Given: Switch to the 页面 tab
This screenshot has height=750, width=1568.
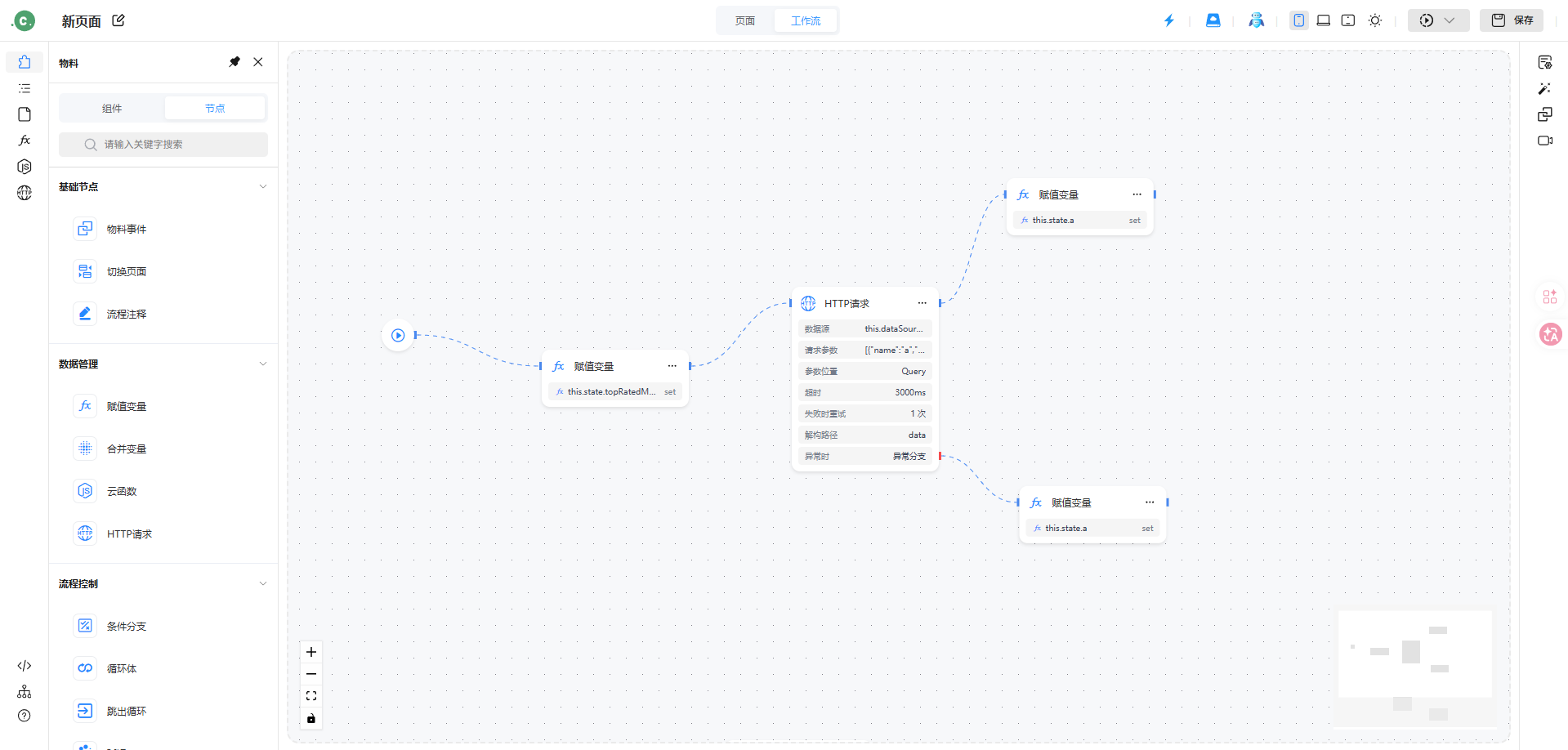Looking at the screenshot, I should [745, 20].
